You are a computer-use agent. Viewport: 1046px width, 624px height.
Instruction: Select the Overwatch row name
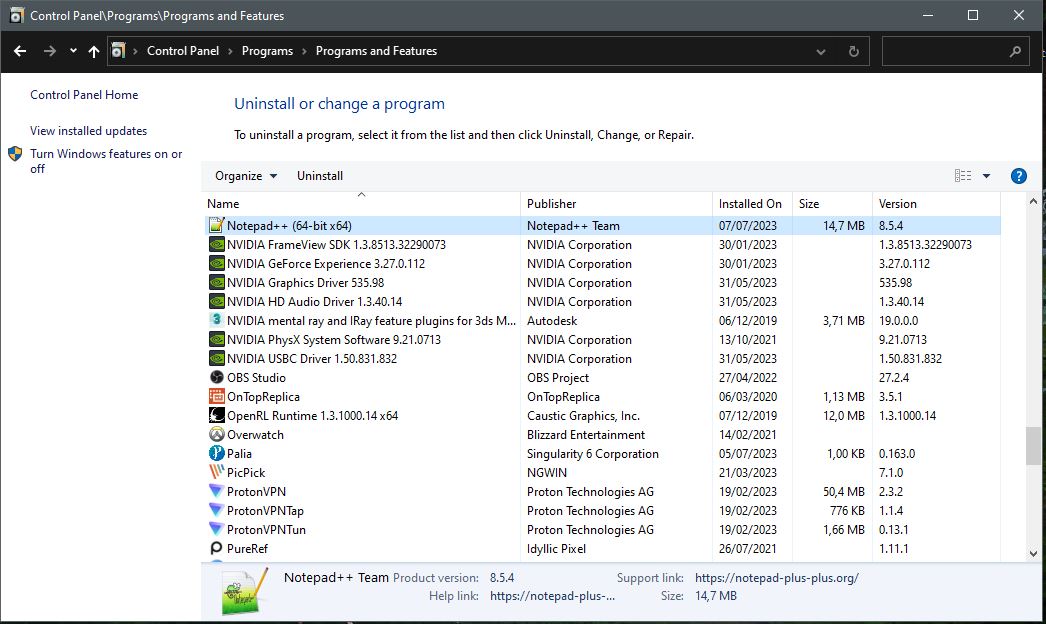255,434
